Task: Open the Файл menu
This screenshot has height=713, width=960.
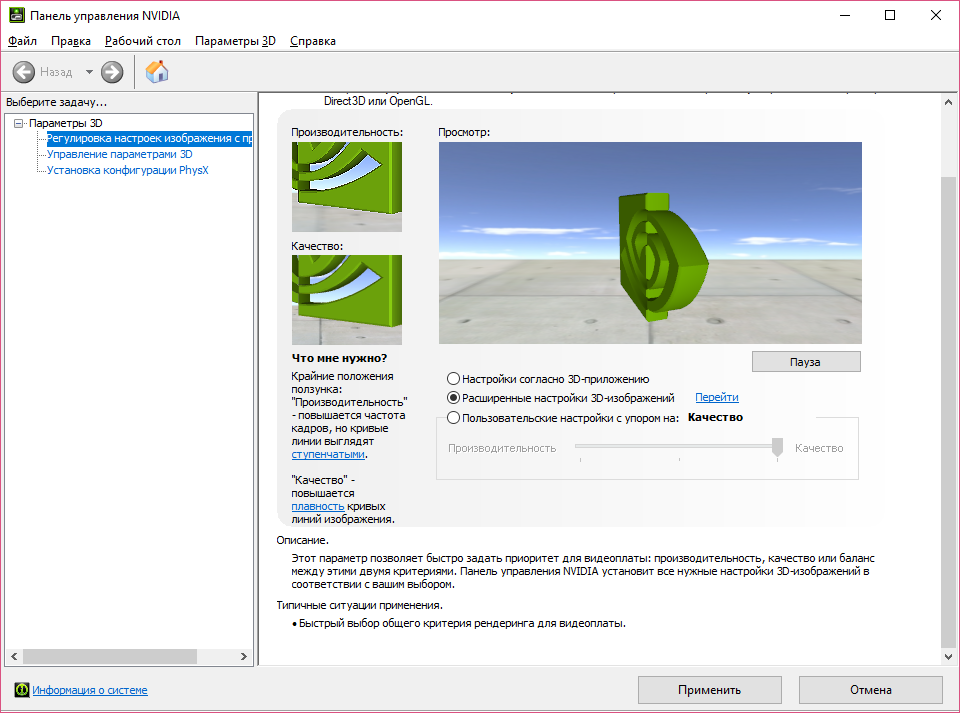Action: [22, 41]
